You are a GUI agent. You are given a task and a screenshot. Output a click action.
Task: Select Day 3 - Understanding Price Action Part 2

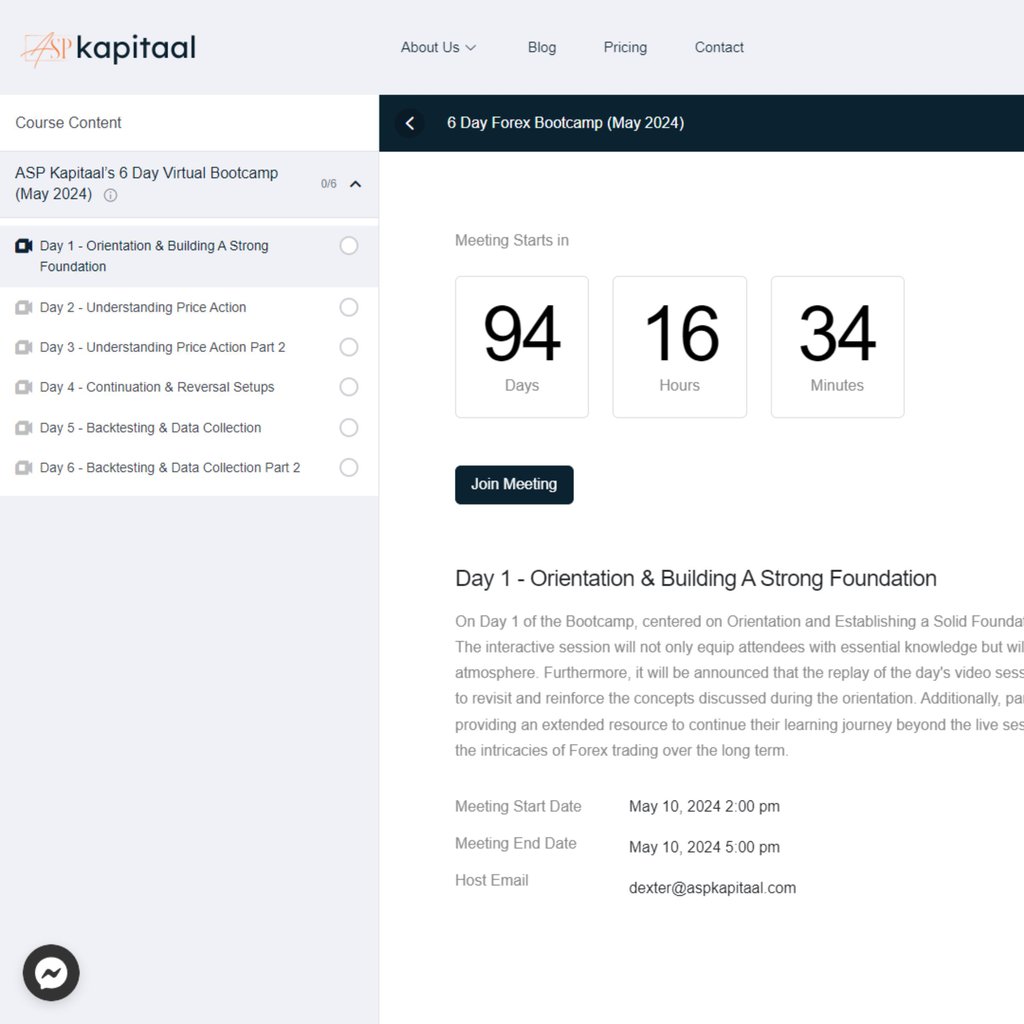point(163,347)
